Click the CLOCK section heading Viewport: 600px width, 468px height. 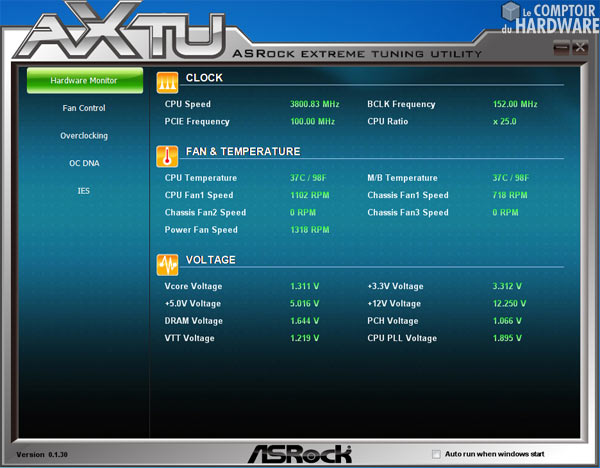pyautogui.click(x=204, y=78)
